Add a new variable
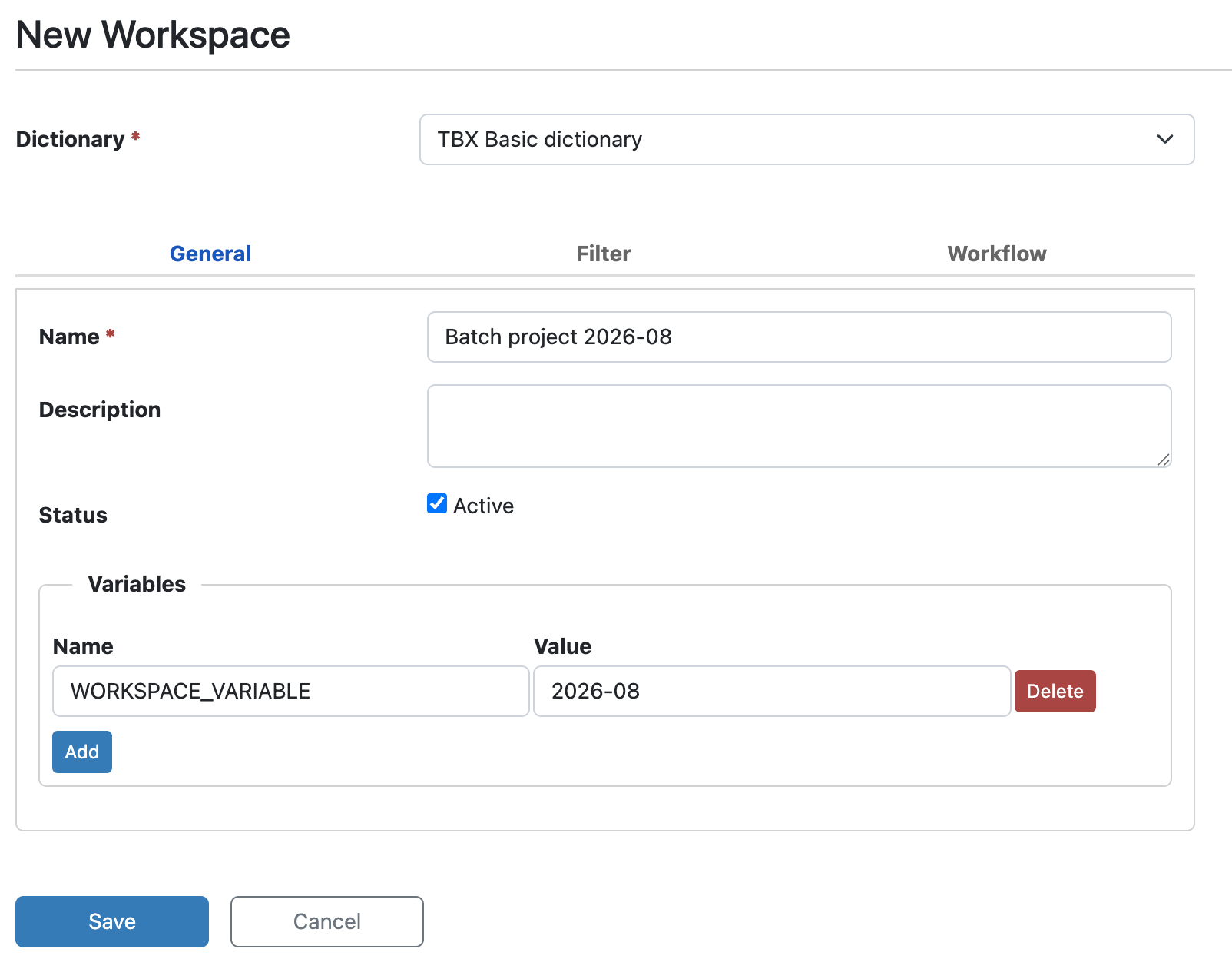 pyautogui.click(x=82, y=752)
